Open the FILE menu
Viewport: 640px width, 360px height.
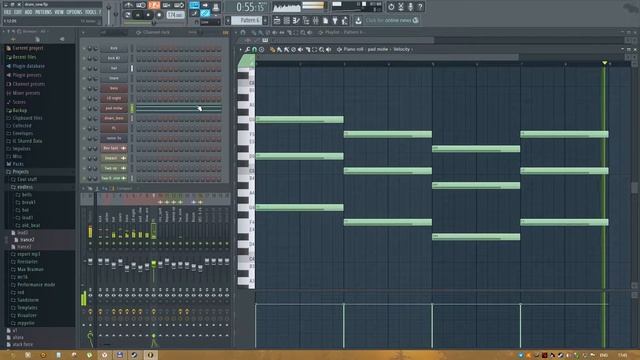click(7, 12)
